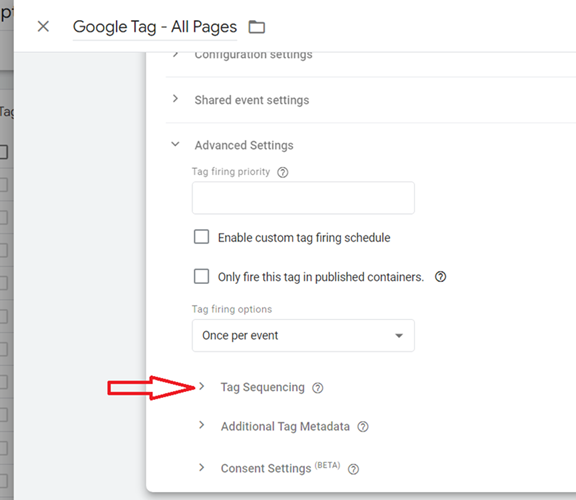Focus the Tag firing priority input
Screen dimensions: 576x500
(x=303, y=198)
